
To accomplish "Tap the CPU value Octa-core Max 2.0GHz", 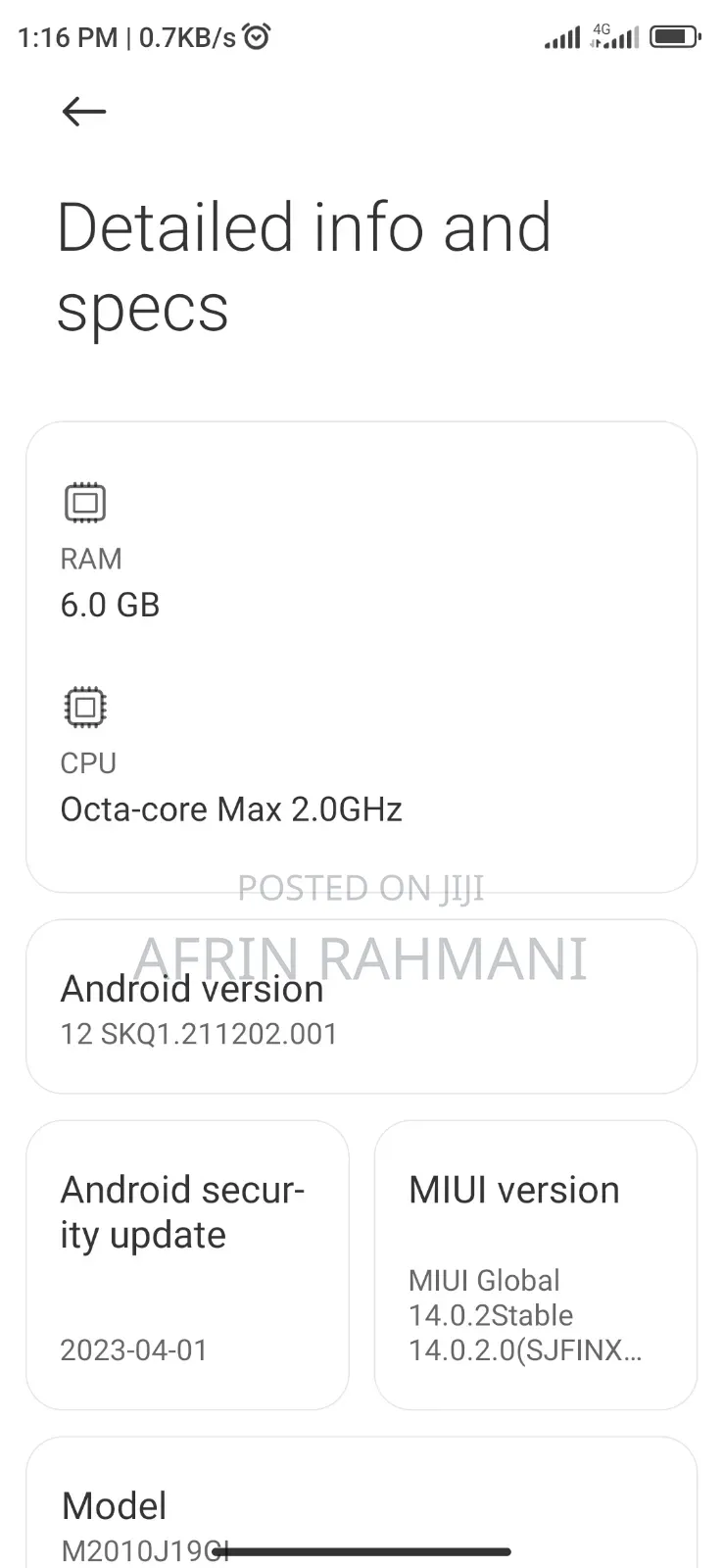I will (231, 808).
